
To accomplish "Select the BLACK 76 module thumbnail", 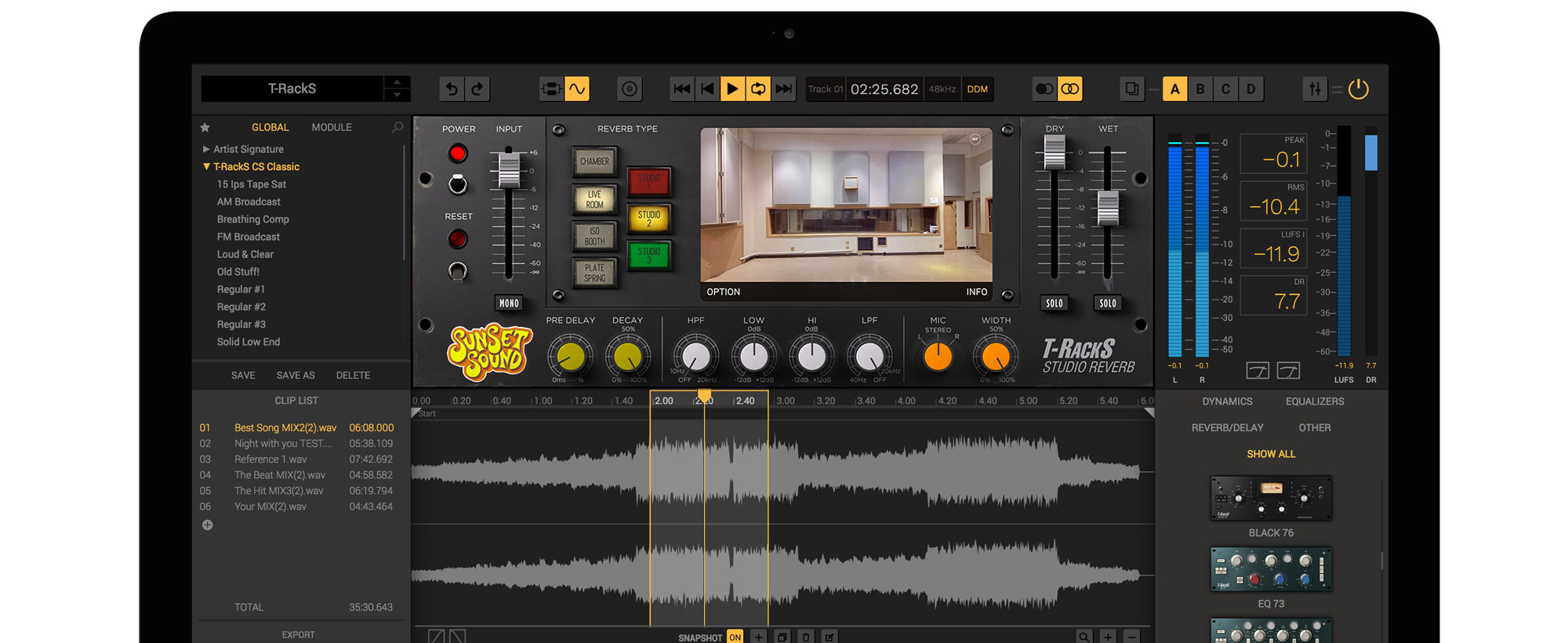I will tap(1271, 498).
